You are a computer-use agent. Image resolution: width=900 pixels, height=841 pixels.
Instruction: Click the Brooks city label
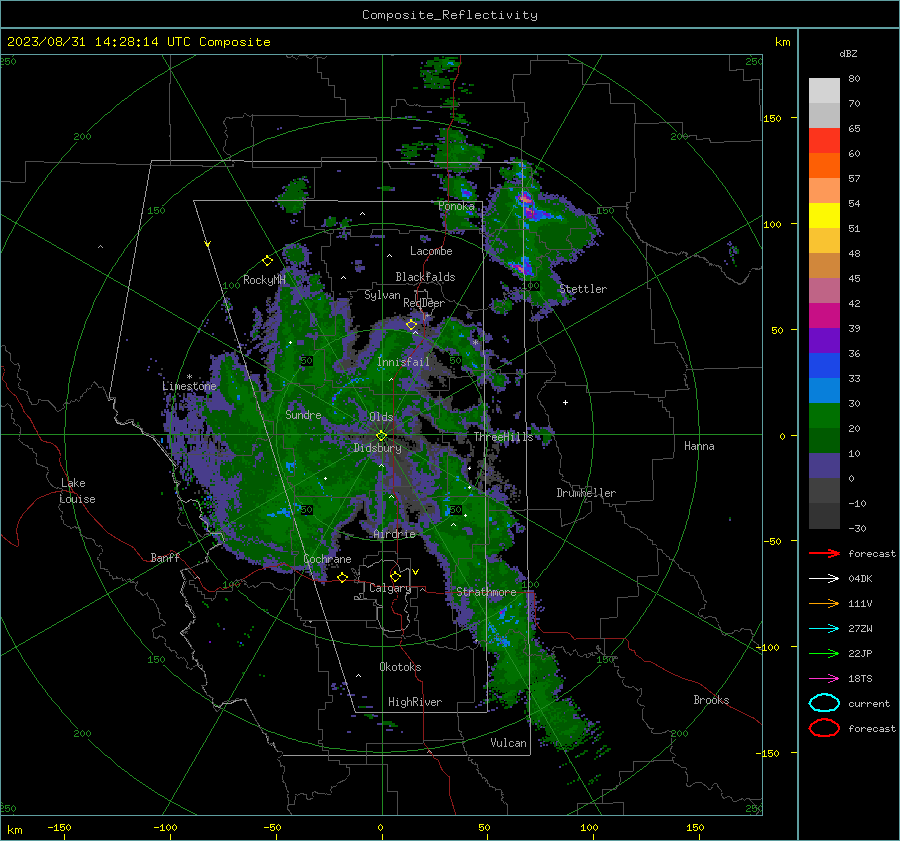[711, 700]
